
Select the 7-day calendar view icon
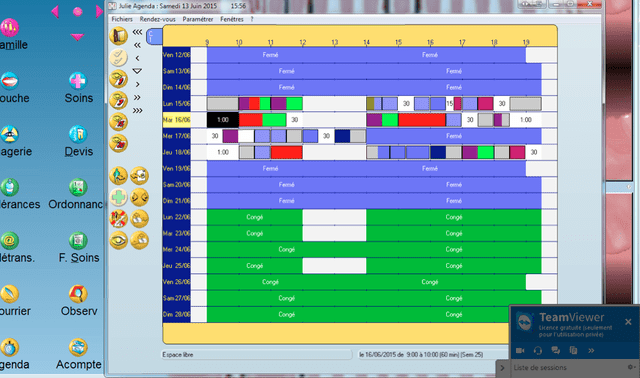(x=118, y=100)
